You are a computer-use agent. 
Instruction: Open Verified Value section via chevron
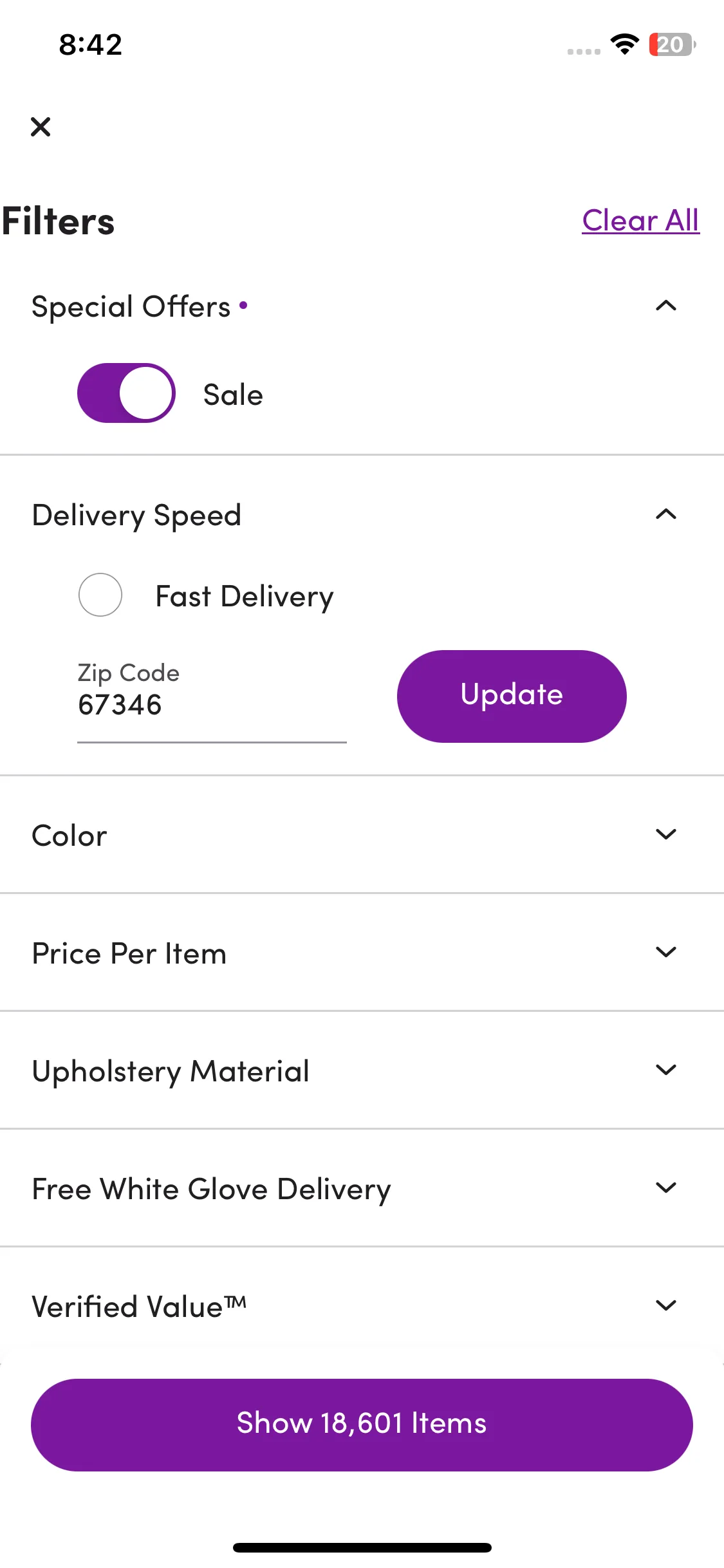tap(666, 1305)
